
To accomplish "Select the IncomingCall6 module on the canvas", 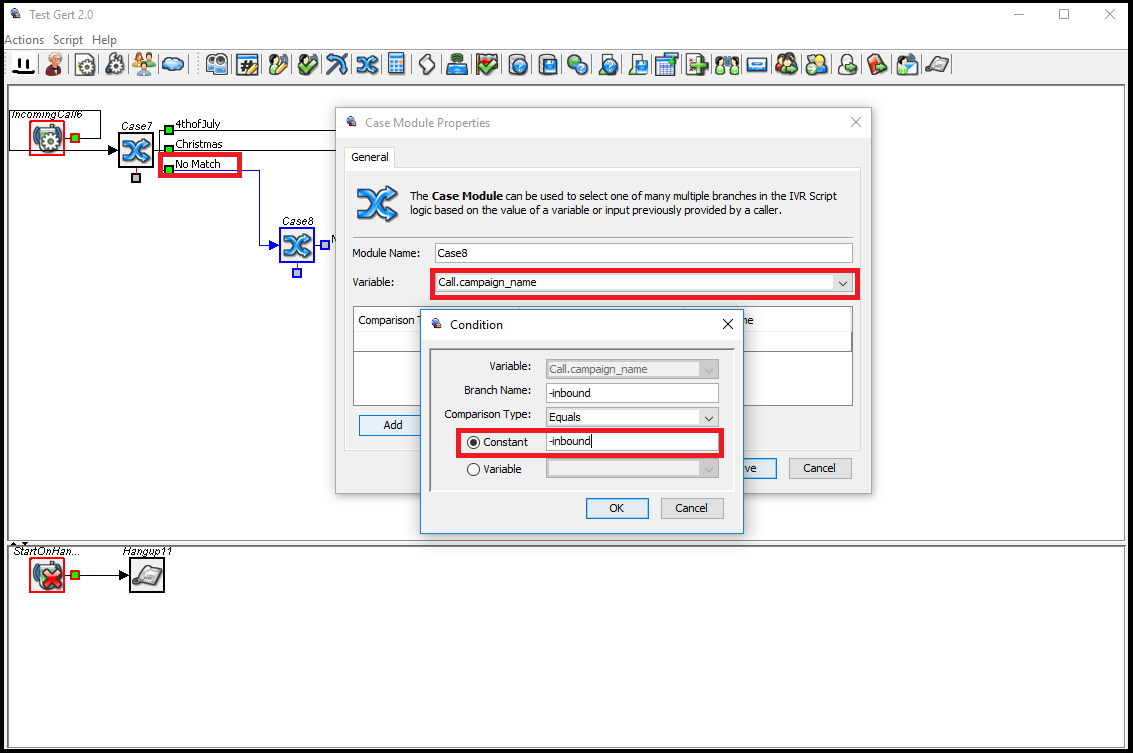I will point(47,138).
